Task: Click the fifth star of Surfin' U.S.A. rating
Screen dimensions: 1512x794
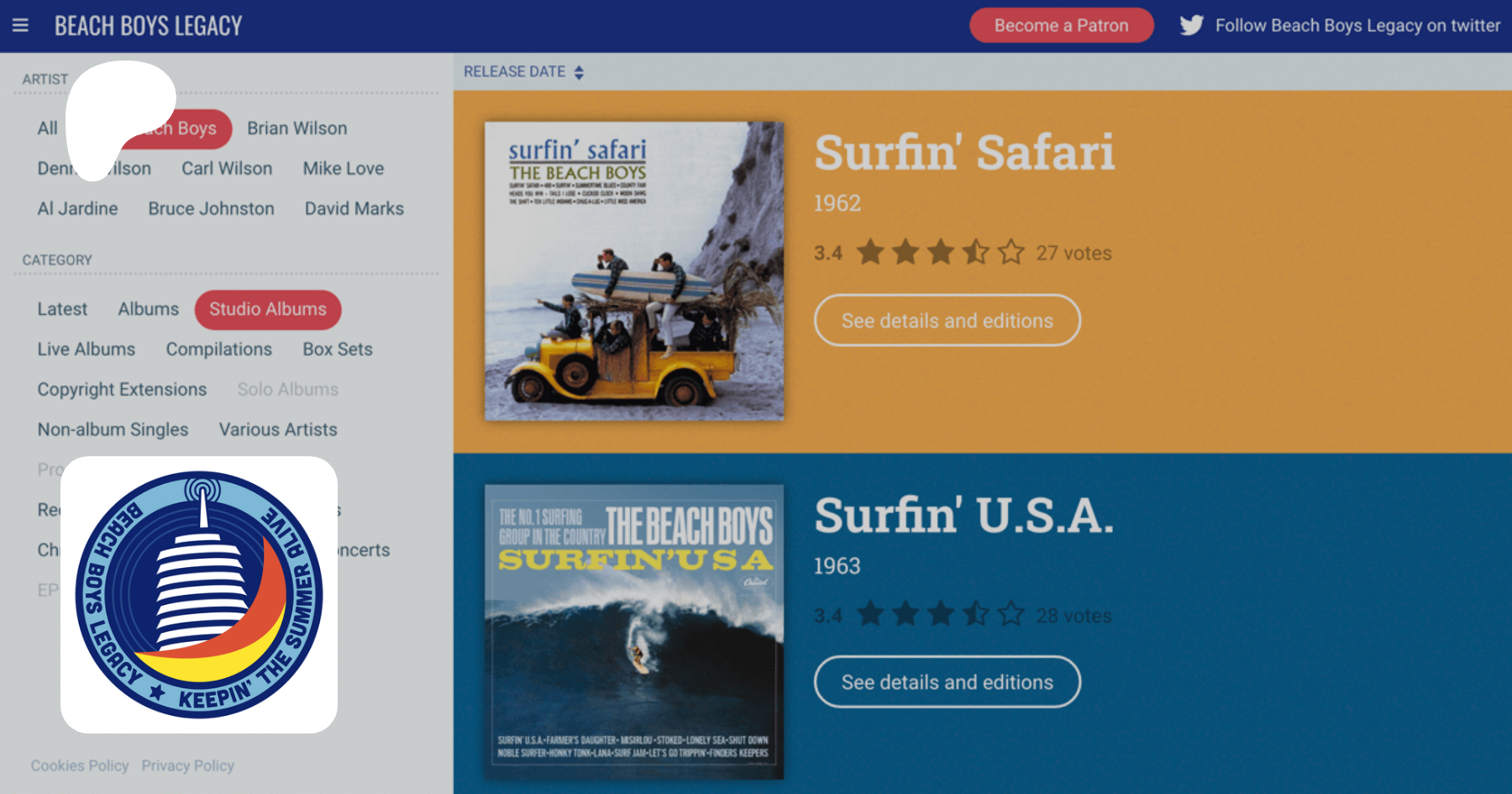Action: [1011, 614]
